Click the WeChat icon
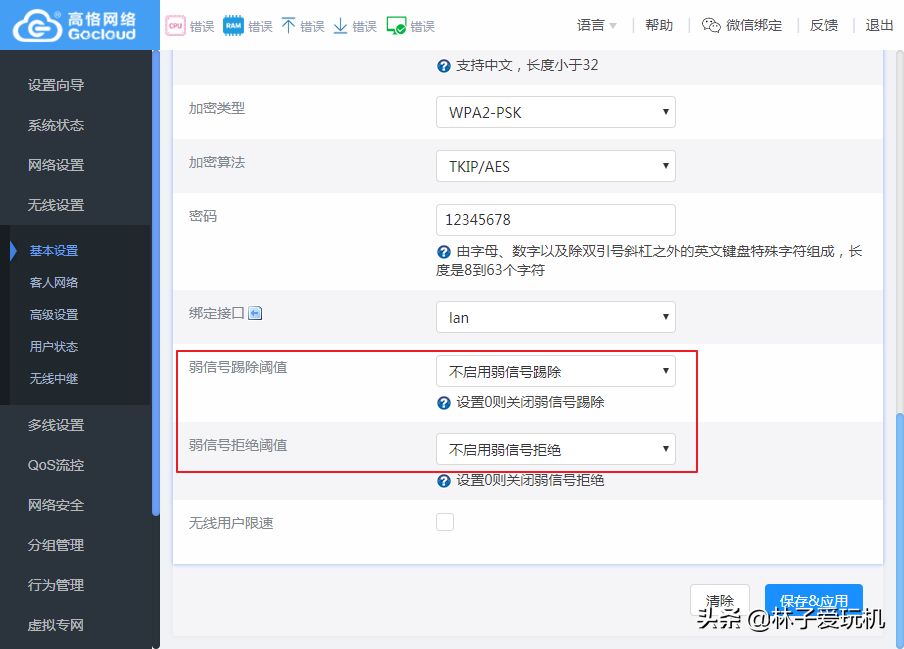Viewport: 904px width, 649px height. [711, 25]
